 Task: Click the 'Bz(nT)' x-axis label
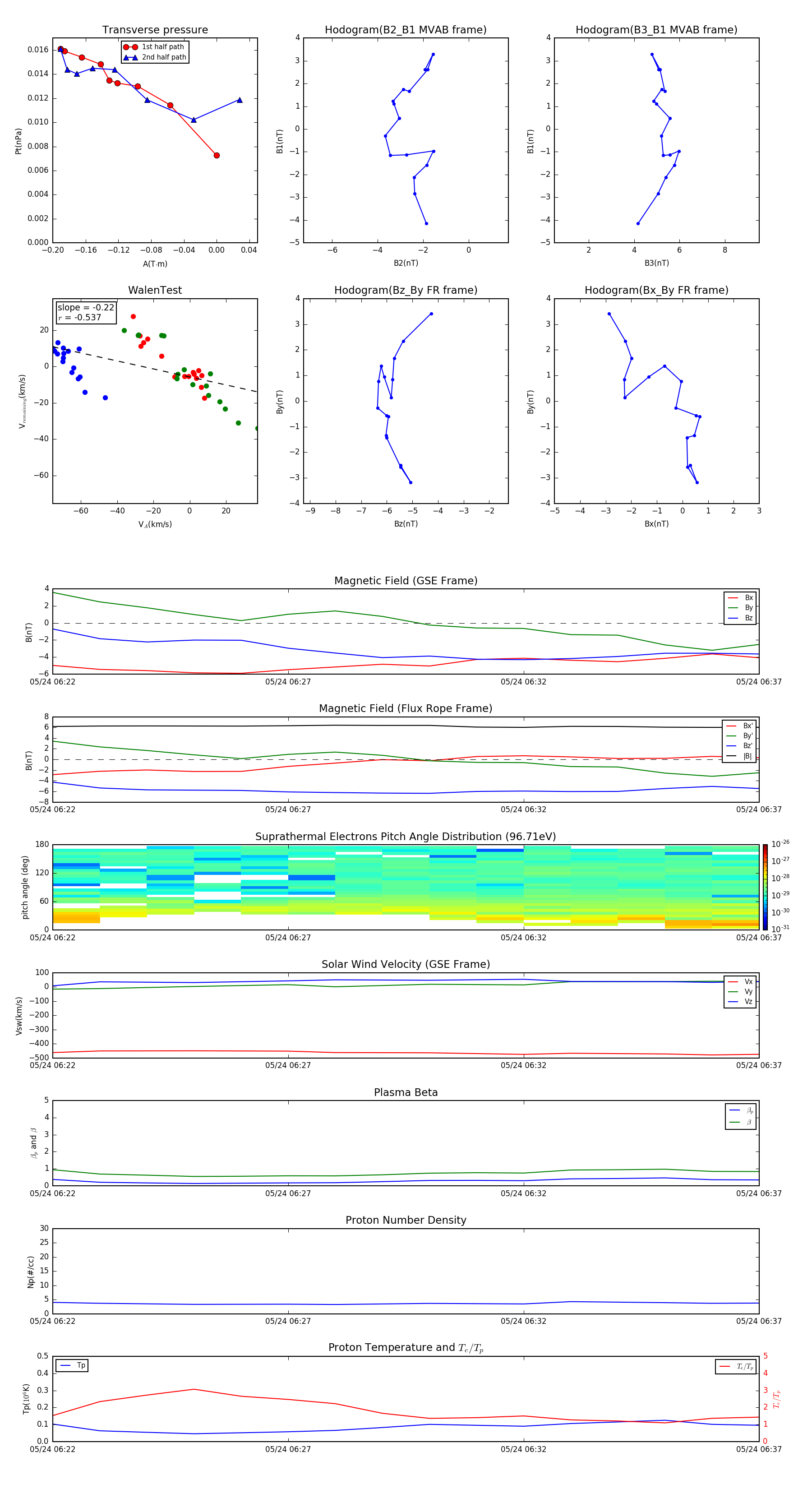click(406, 524)
